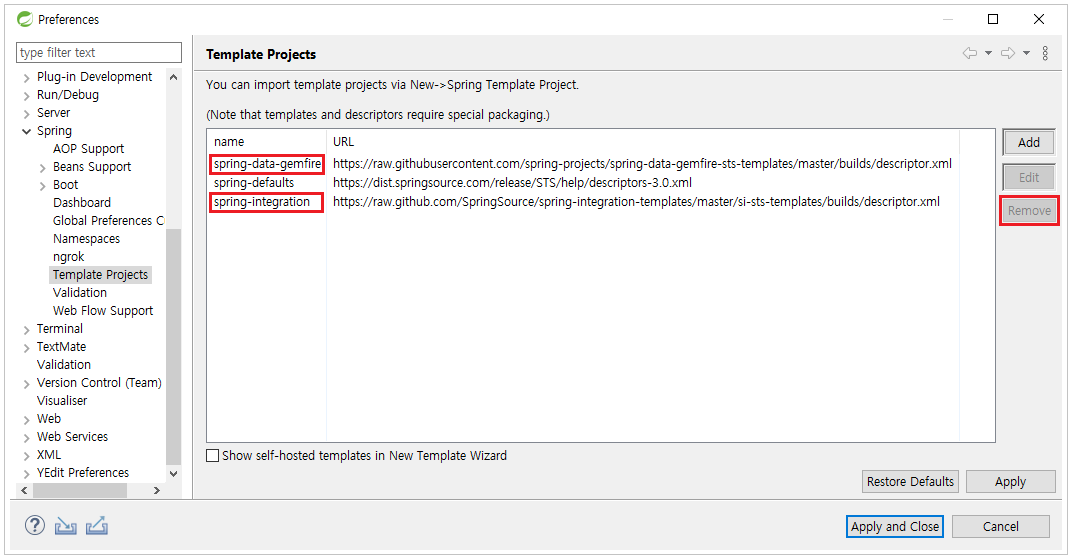The image size is (1072, 558).
Task: Expand the Run/Debug node
Action: coord(27,96)
